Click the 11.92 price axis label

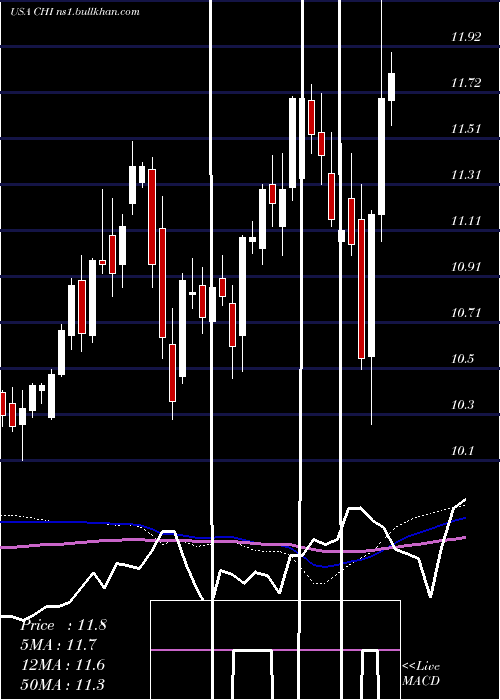[x=466, y=37]
